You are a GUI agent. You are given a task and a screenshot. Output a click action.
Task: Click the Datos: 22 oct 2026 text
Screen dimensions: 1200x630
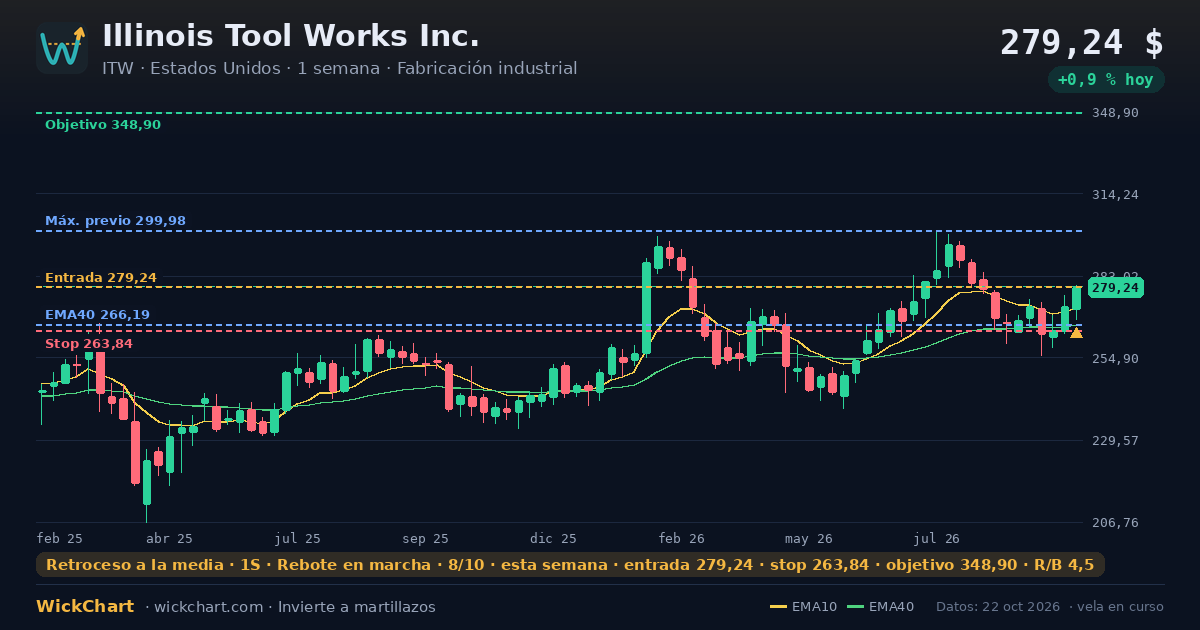pyautogui.click(x=999, y=607)
